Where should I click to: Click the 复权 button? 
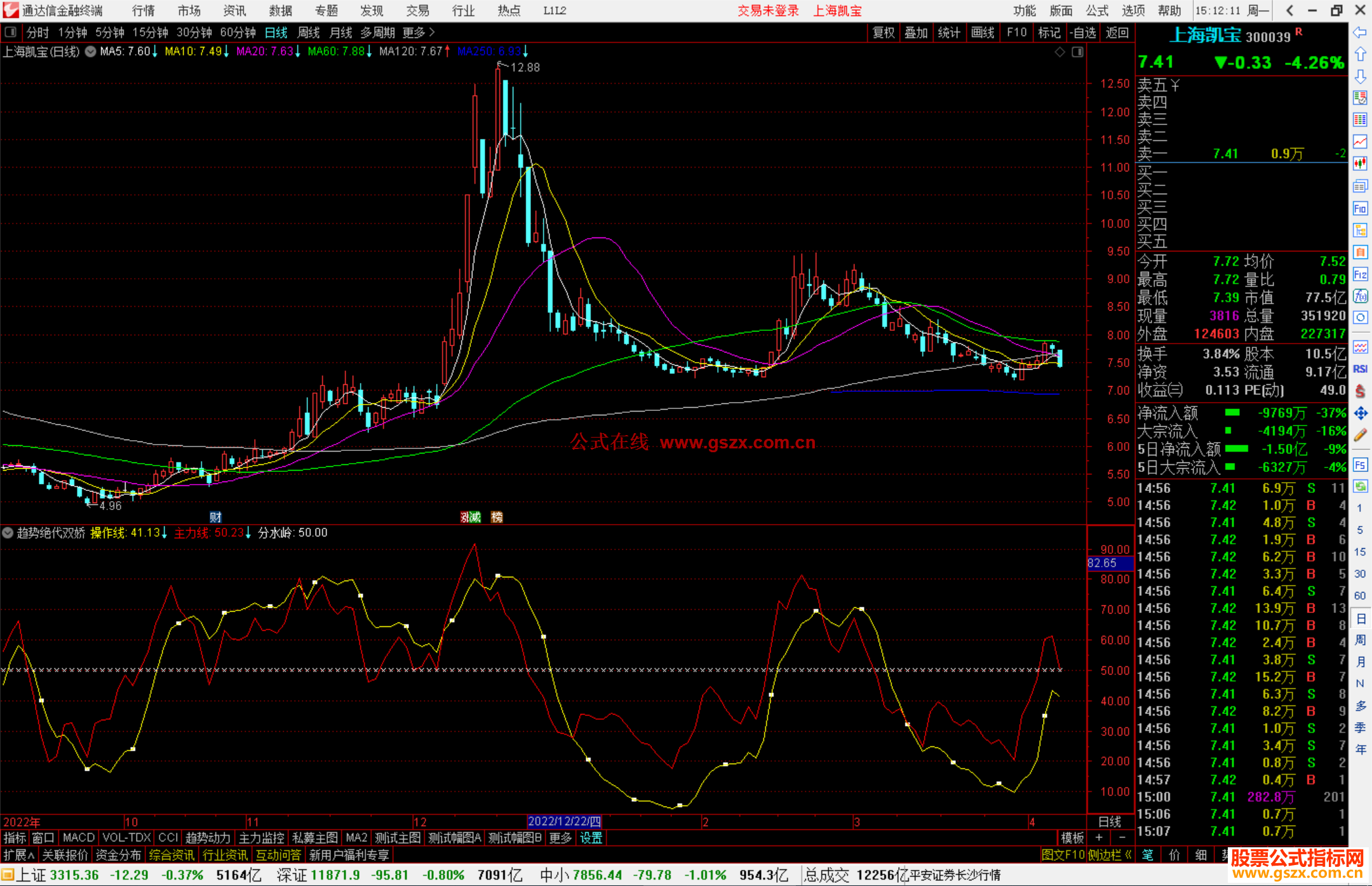click(x=884, y=32)
